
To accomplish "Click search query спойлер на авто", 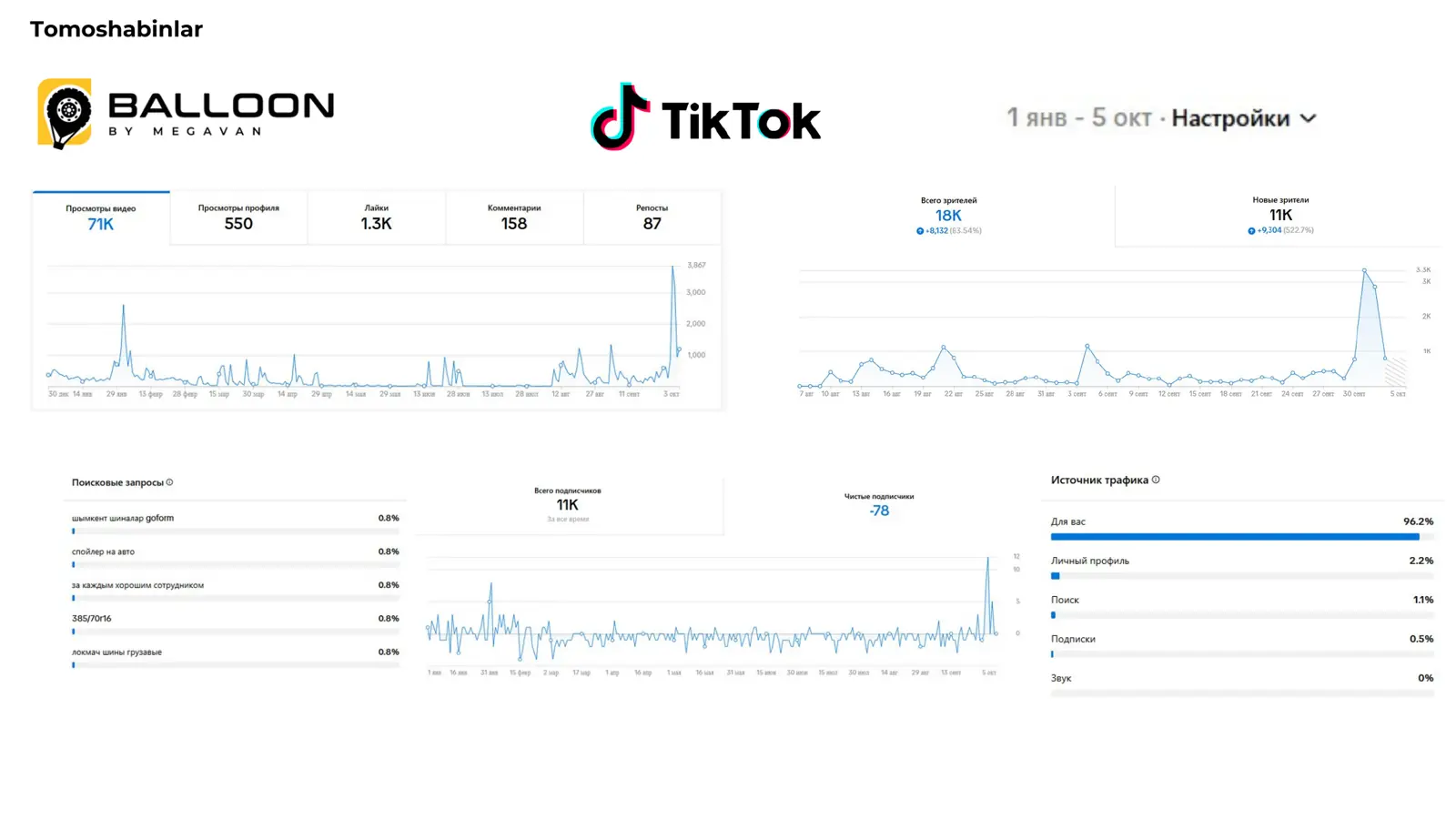I will (x=103, y=551).
